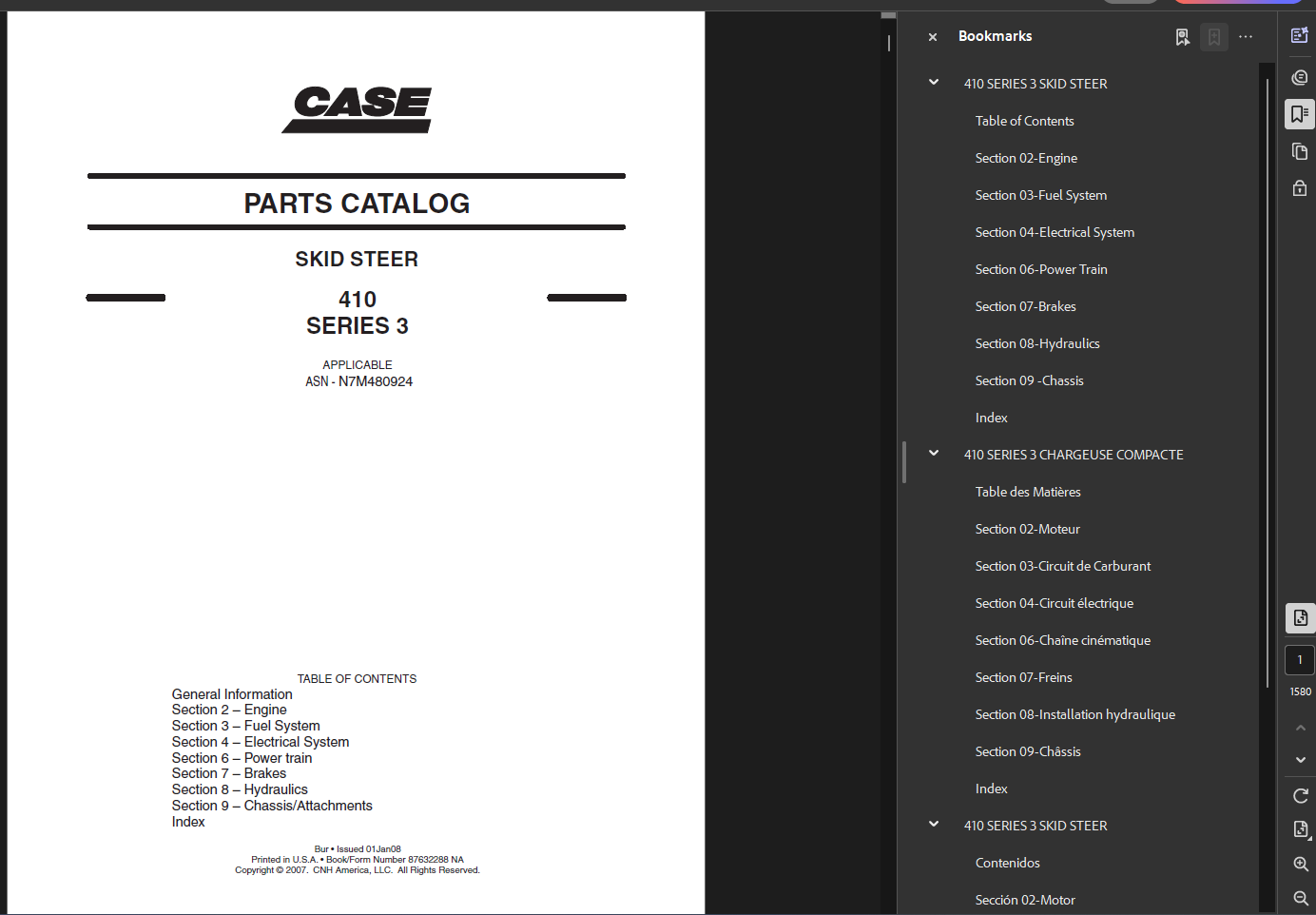Collapse 410 SERIES 3 CHARGEUSE COMPACTE bookmark
This screenshot has width=1316, height=915.
point(934,454)
